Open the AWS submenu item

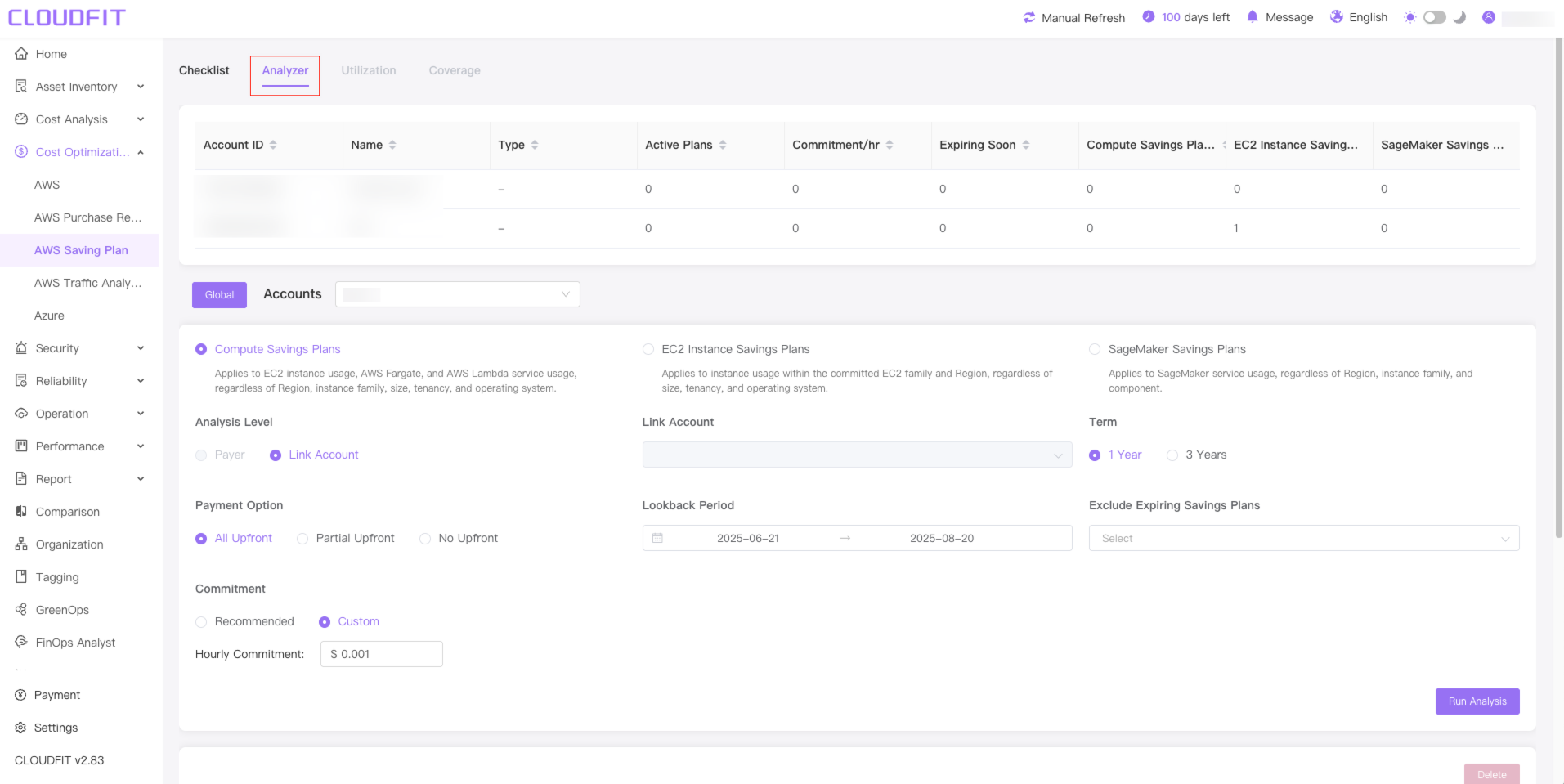pos(47,185)
